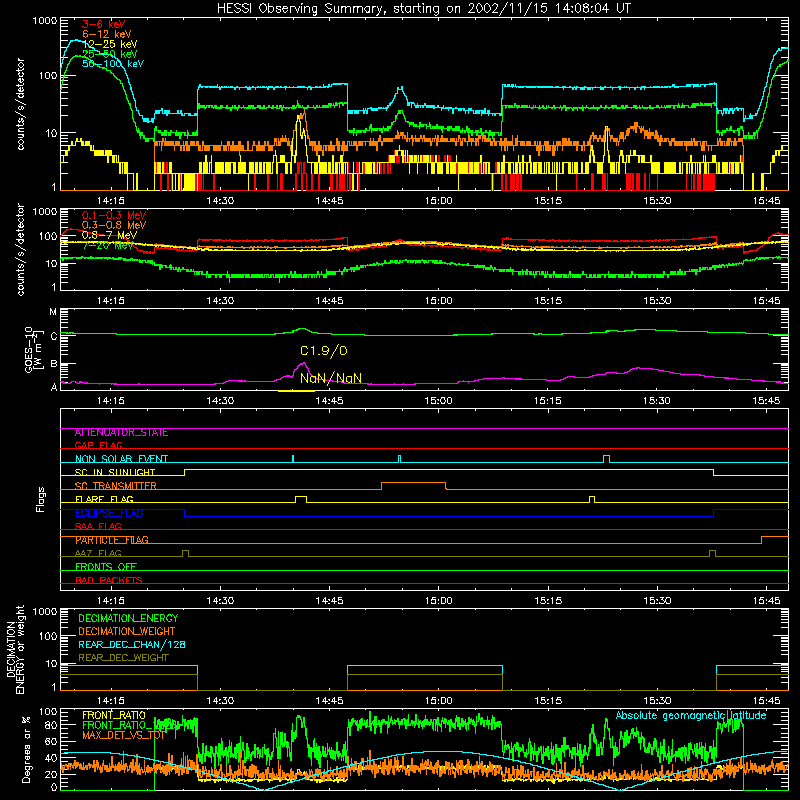800x800 pixels.
Task: Select the FRONTS_OFF flag label
Action: 106,567
